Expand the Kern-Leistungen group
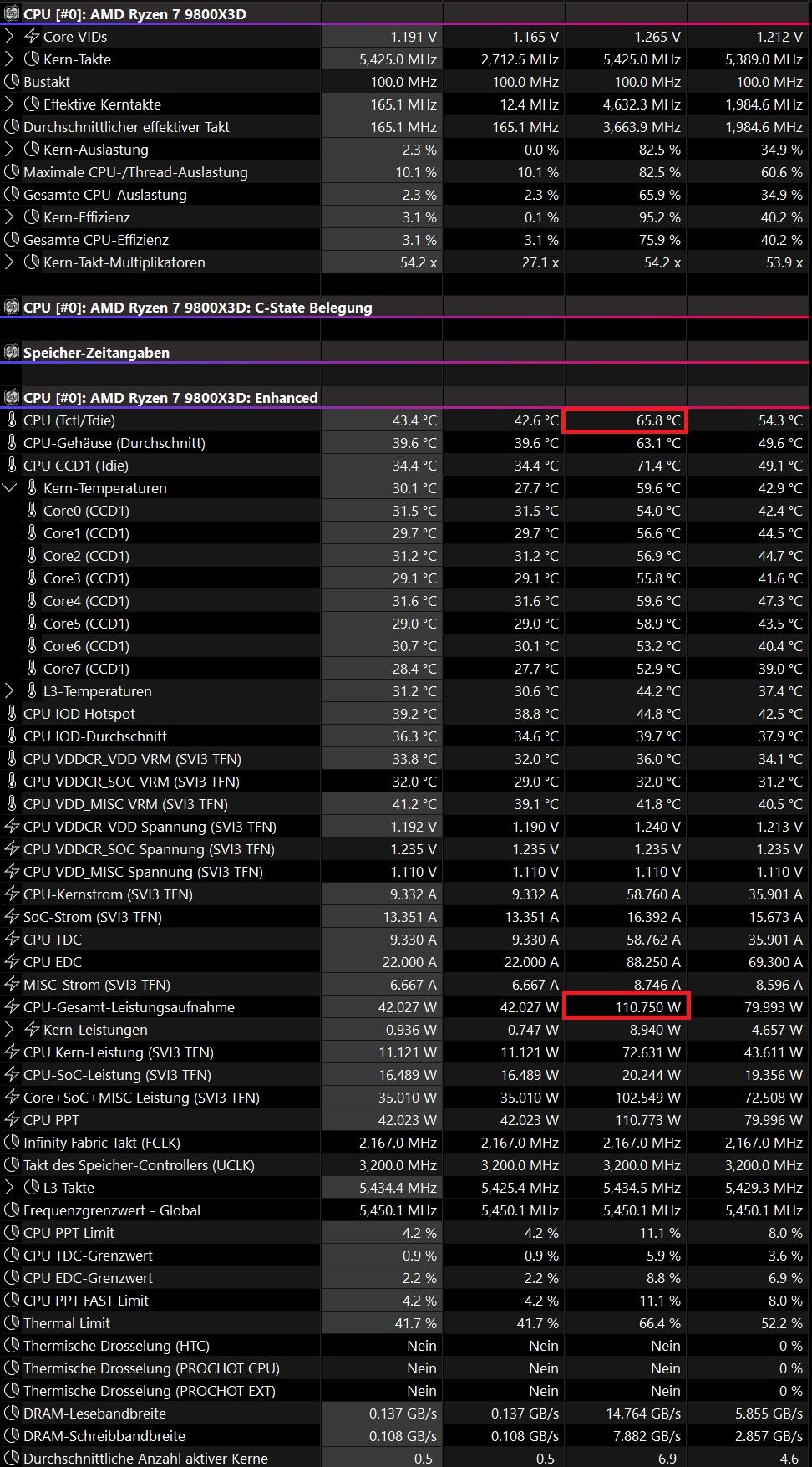The height and width of the screenshot is (1467, 812). (x=9, y=1030)
